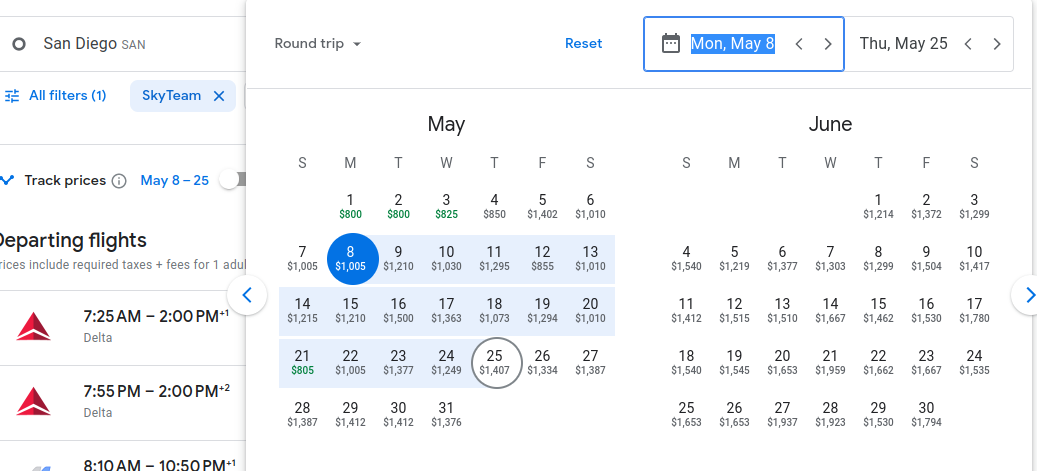Click the calendar icon in departure field
The image size is (1037, 471).
coord(671,44)
